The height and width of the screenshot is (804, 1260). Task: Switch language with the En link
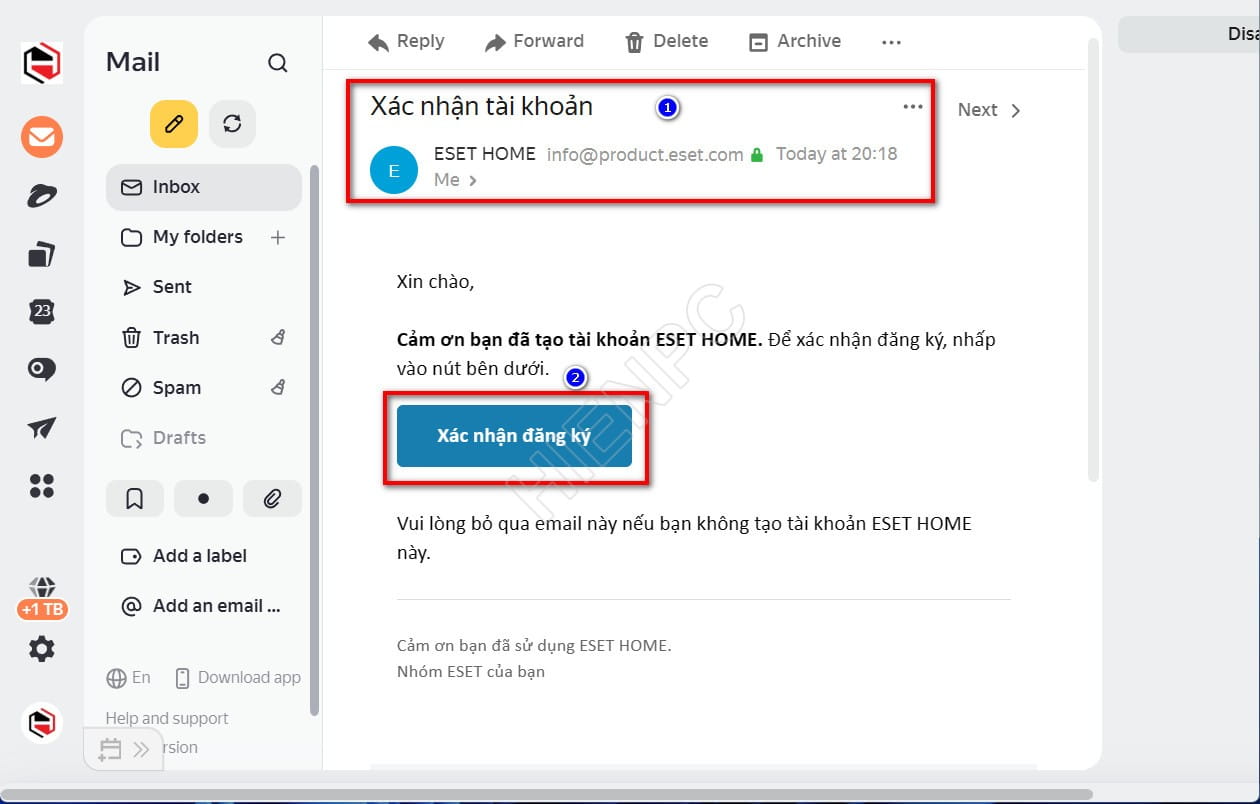[129, 677]
